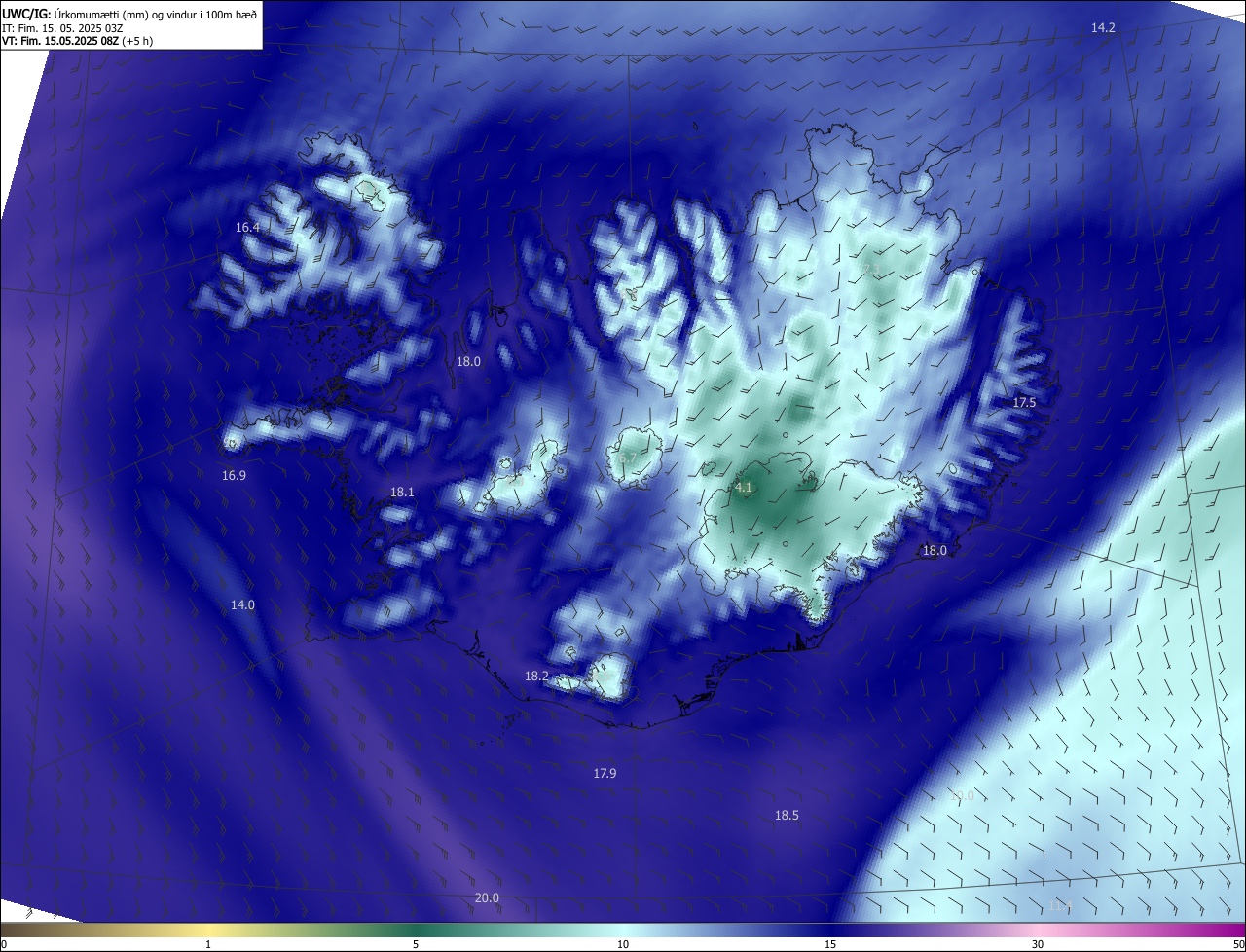The height and width of the screenshot is (952, 1246).
Task: Pick the pink color above tick 30
Action: click(x=1038, y=930)
